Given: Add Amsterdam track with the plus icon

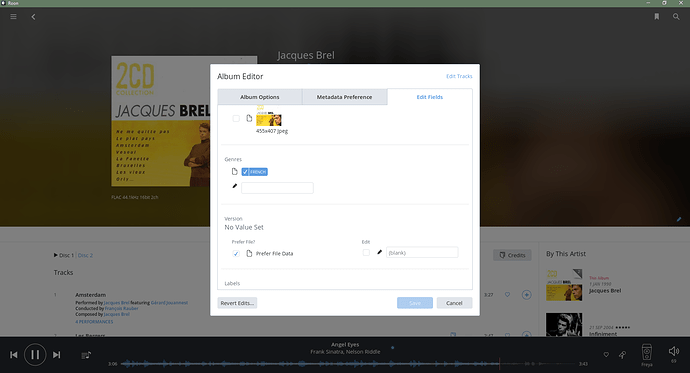Looking at the screenshot, I should point(526,295).
